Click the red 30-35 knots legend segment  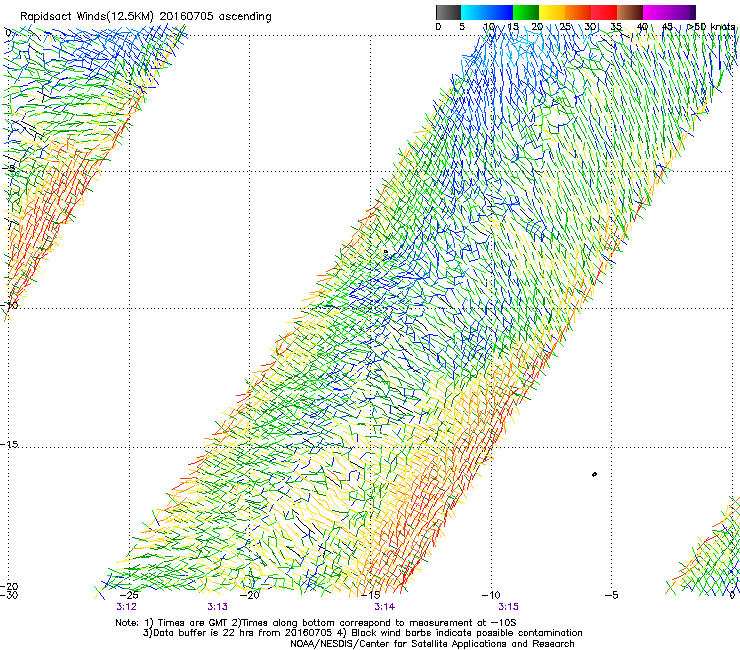coord(604,12)
